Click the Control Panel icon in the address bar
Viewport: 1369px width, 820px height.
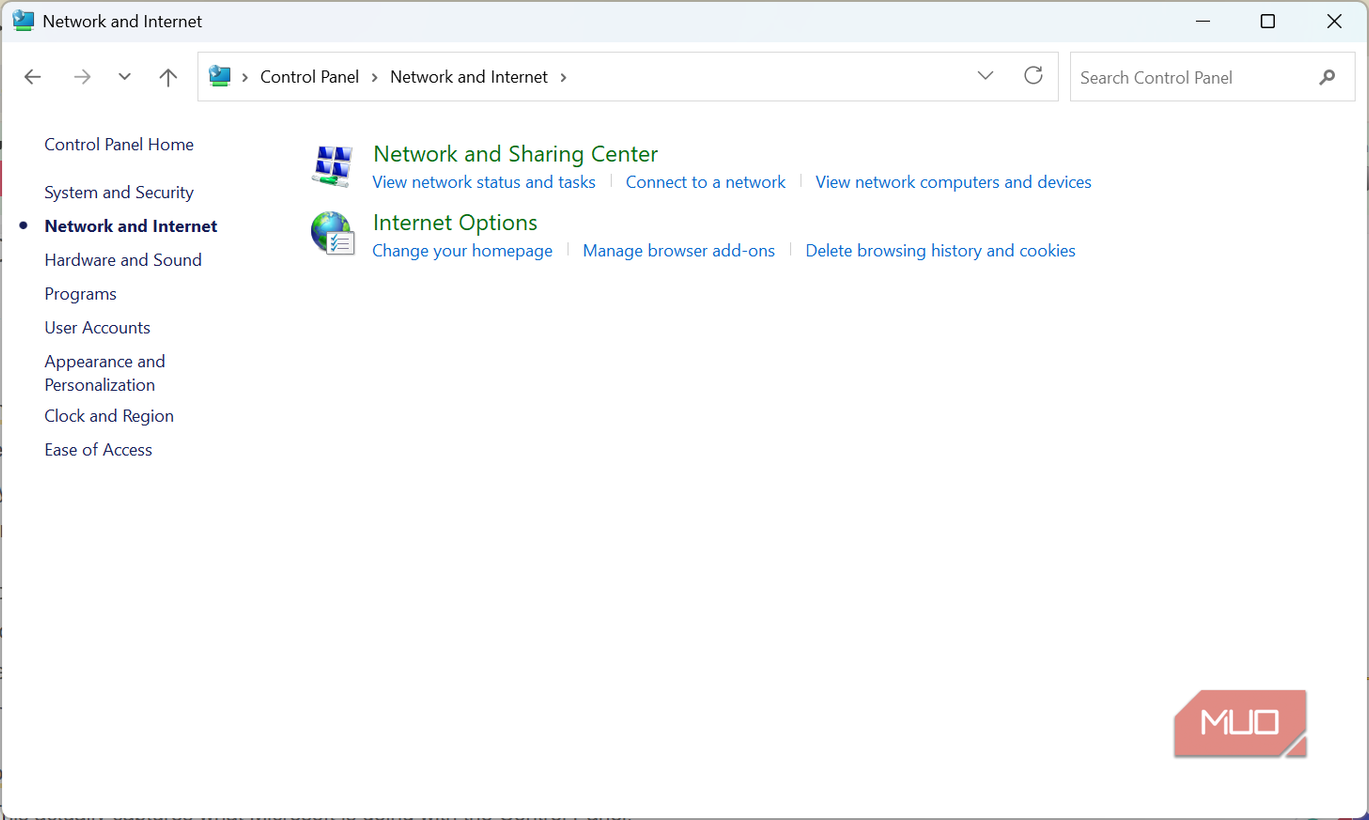point(220,76)
